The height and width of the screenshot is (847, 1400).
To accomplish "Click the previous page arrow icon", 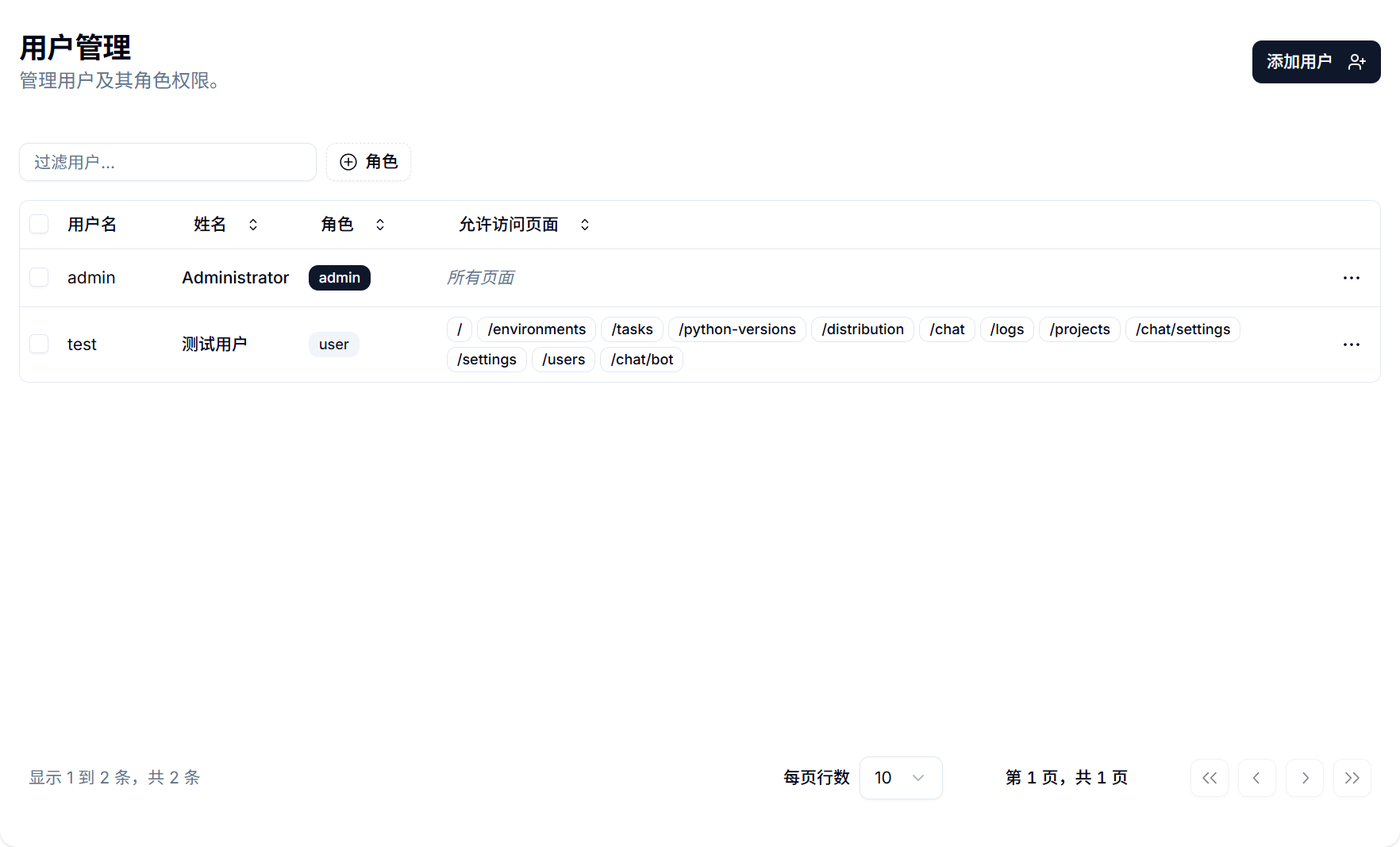I will click(1257, 778).
